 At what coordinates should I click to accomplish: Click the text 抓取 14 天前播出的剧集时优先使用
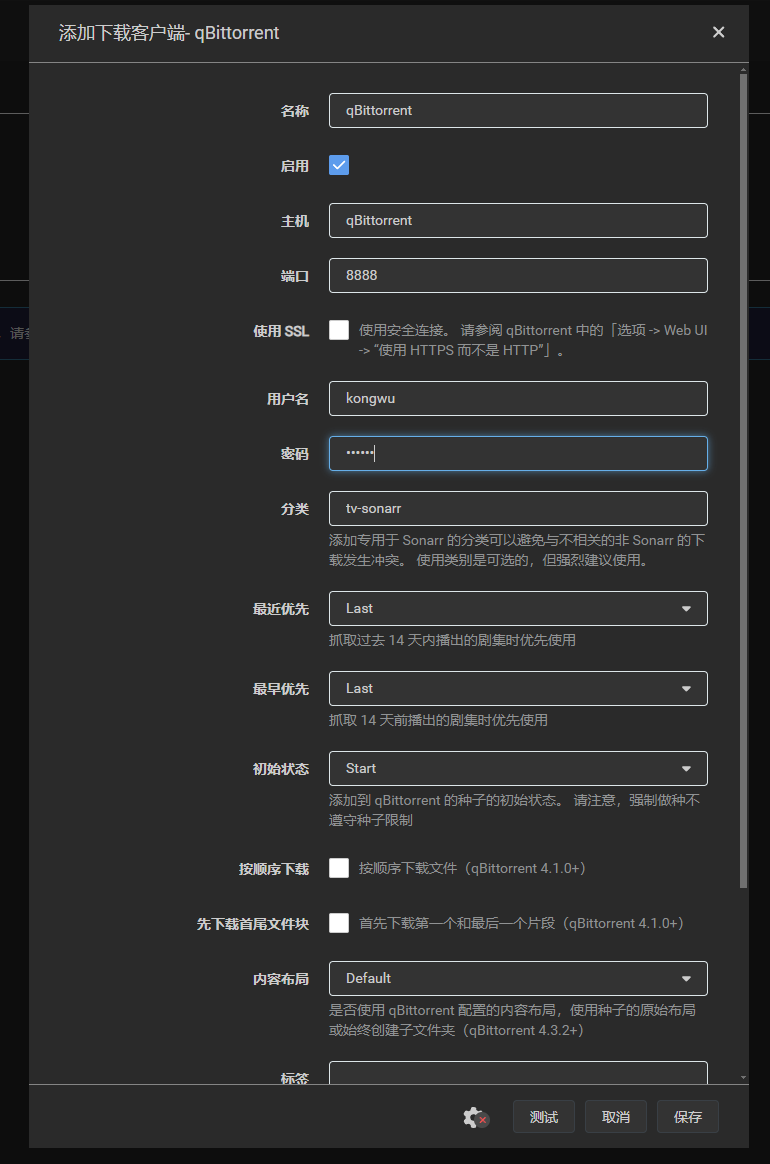tap(438, 720)
